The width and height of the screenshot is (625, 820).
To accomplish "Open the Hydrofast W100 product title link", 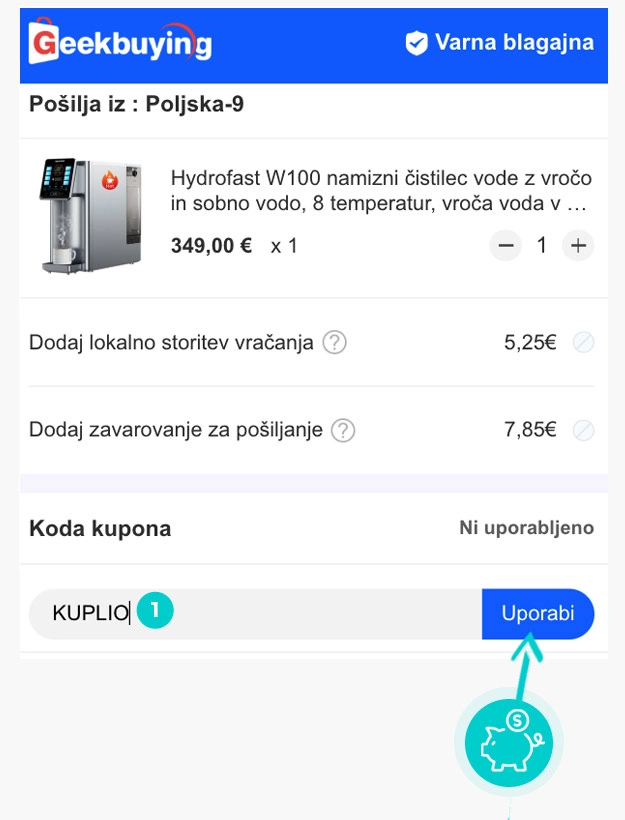I will pyautogui.click(x=381, y=191).
